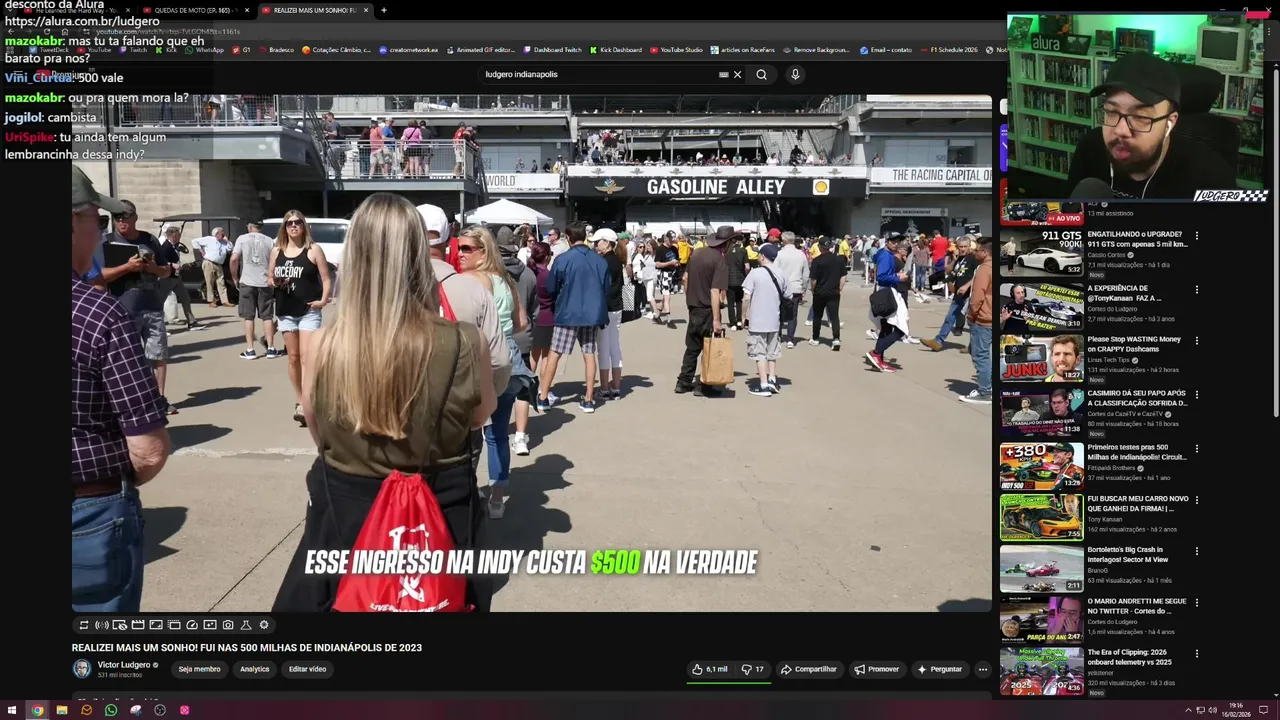Open the articles on RaceFans bookmark
The height and width of the screenshot is (720, 1280).
tap(743, 50)
